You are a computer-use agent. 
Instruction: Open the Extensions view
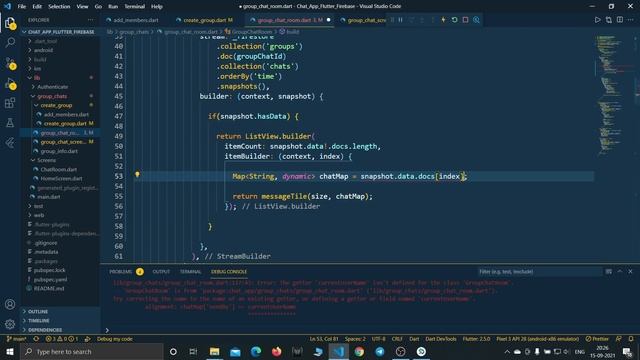point(10,102)
